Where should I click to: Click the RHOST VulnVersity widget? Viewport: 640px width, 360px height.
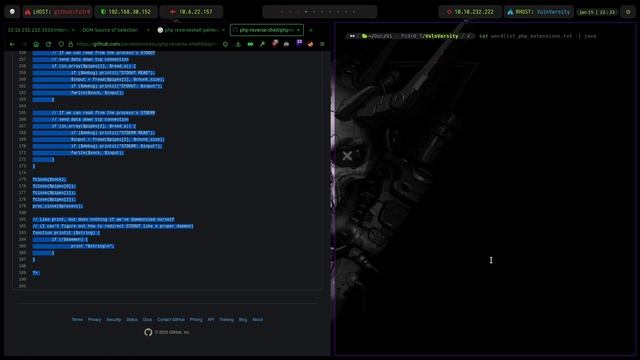(x=539, y=12)
